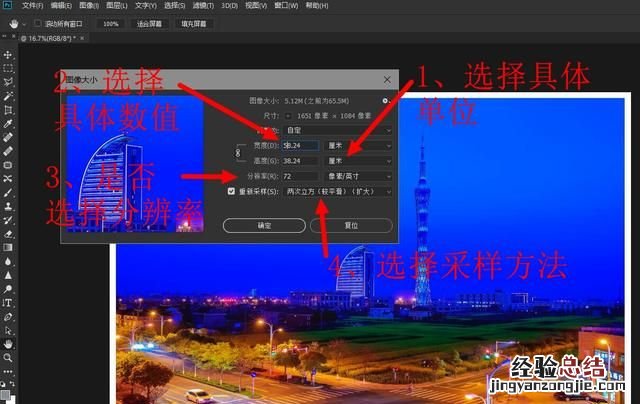Swap foreground and background colors
Viewport: 640px width, 404px height.
12,384
